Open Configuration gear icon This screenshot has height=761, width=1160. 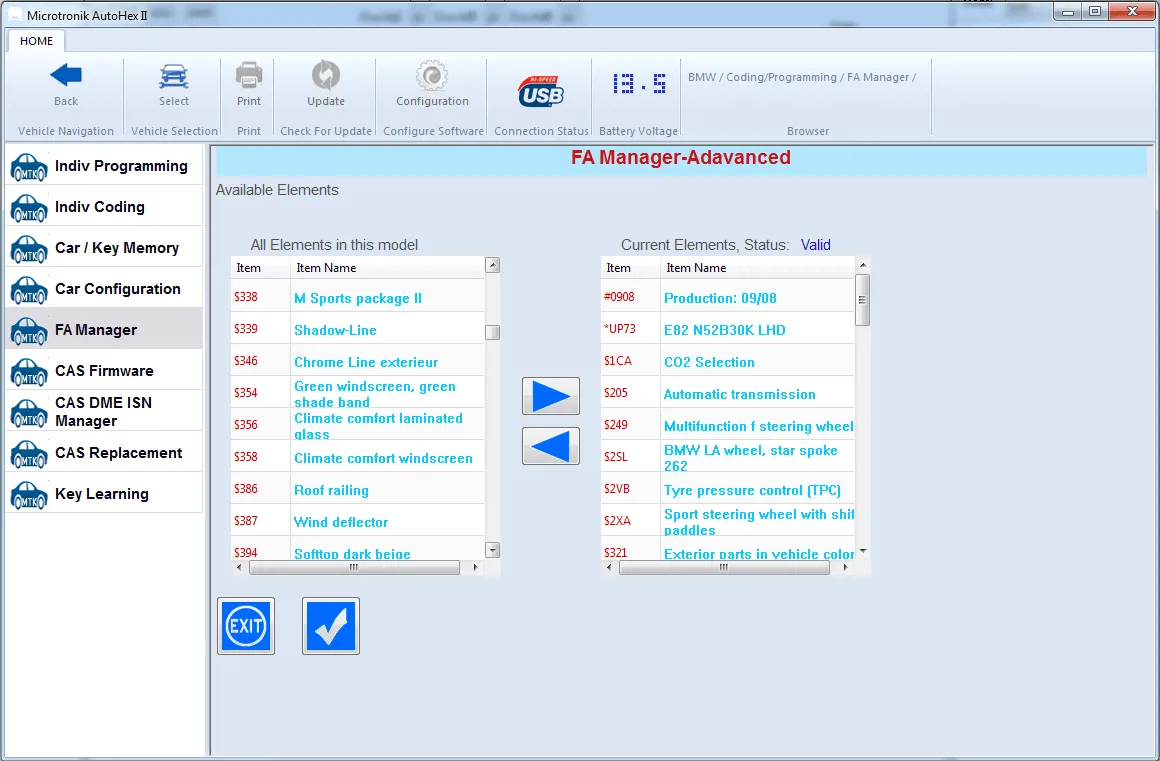tap(432, 75)
